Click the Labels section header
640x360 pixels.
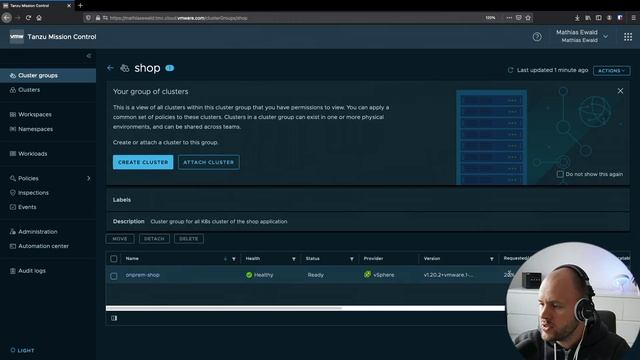(122, 200)
